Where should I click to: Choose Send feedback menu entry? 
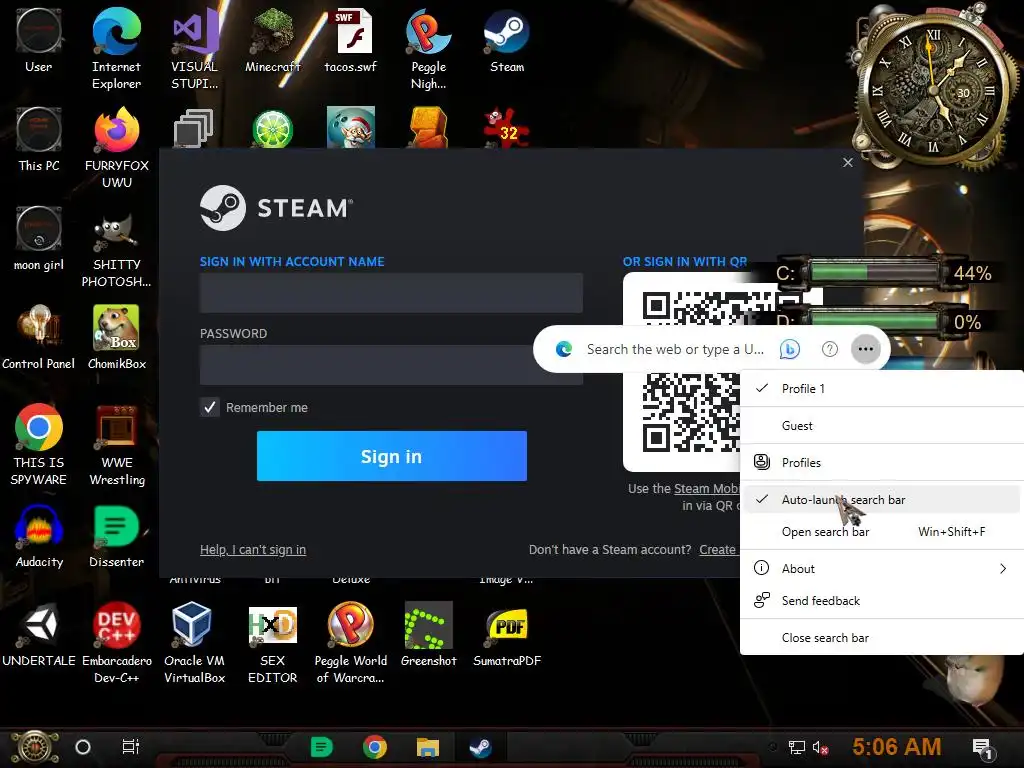click(882, 601)
